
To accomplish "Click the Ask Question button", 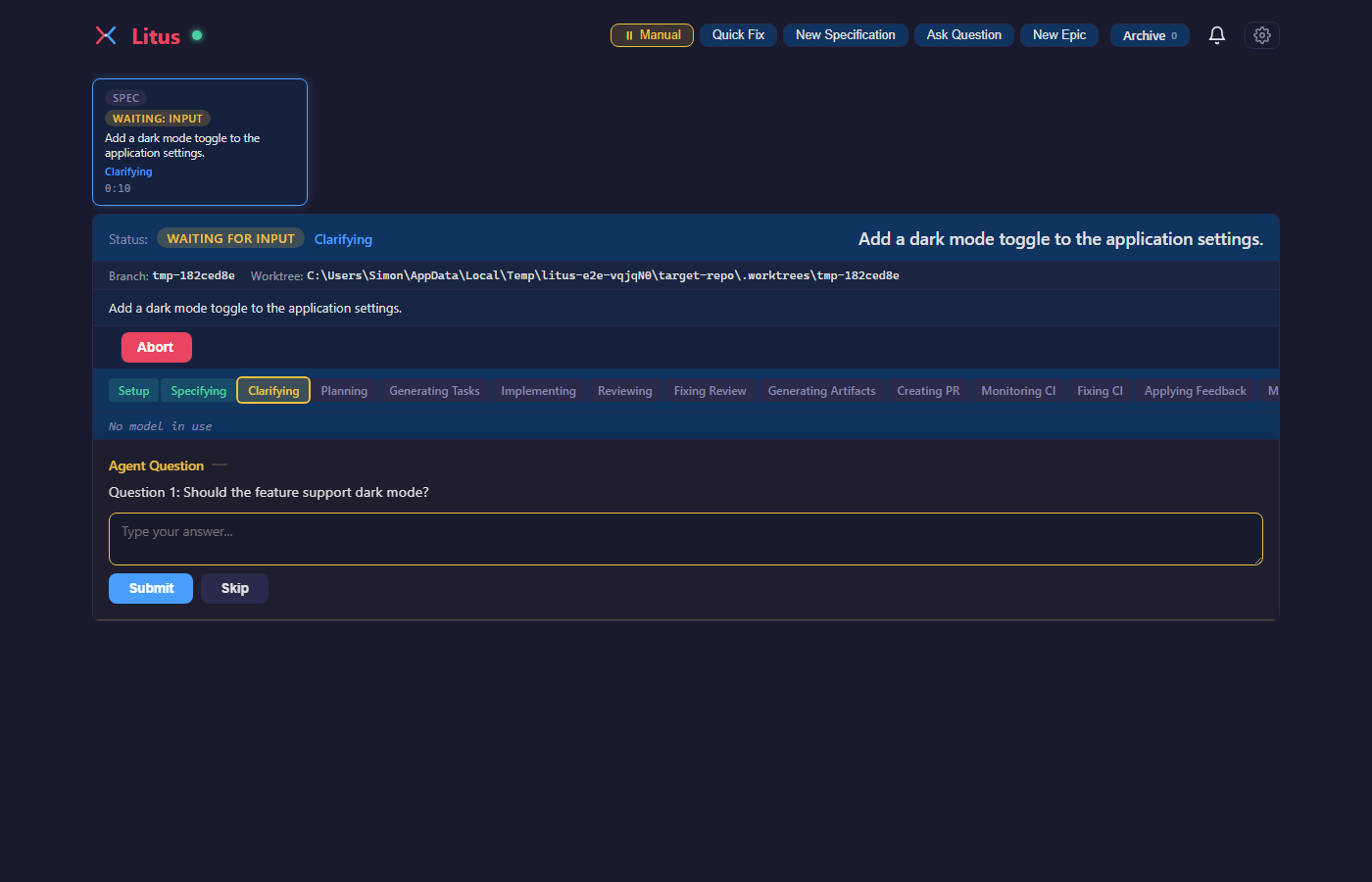I will (x=964, y=35).
